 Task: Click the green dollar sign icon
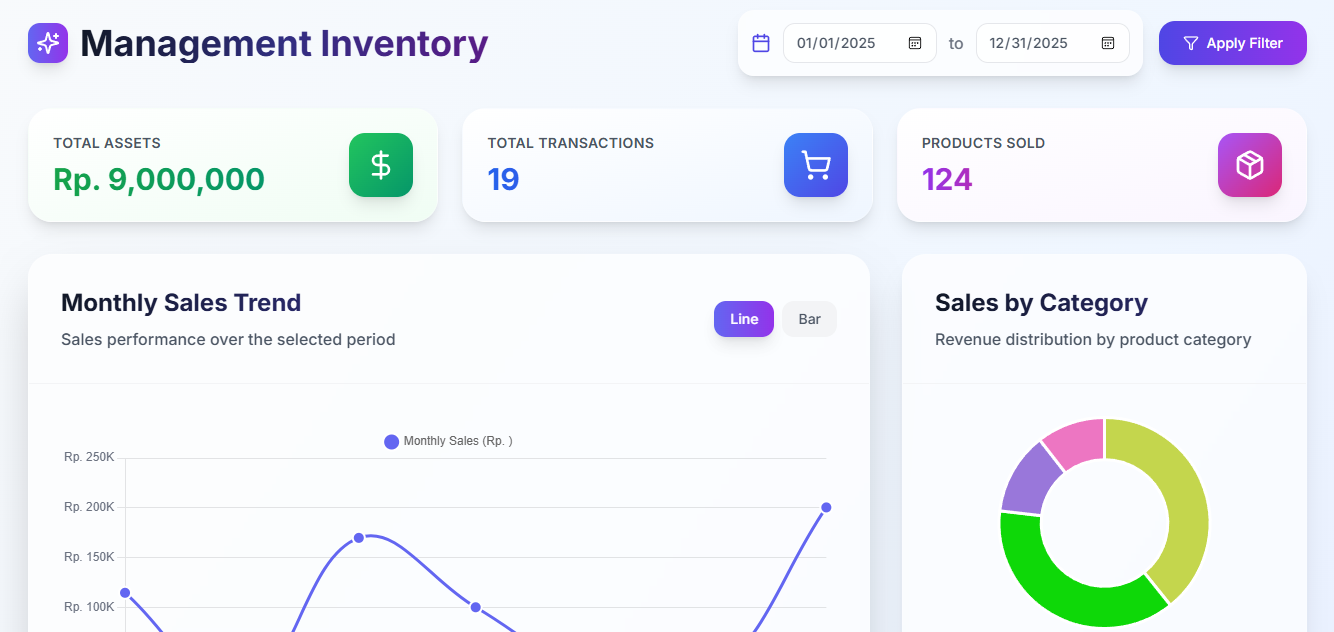click(380, 165)
